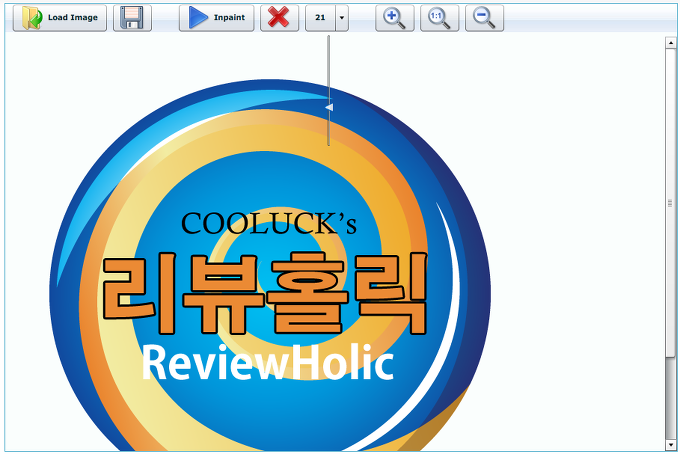Click the vertical scrollbar down arrow
This screenshot has width=680, height=457.
click(670, 444)
